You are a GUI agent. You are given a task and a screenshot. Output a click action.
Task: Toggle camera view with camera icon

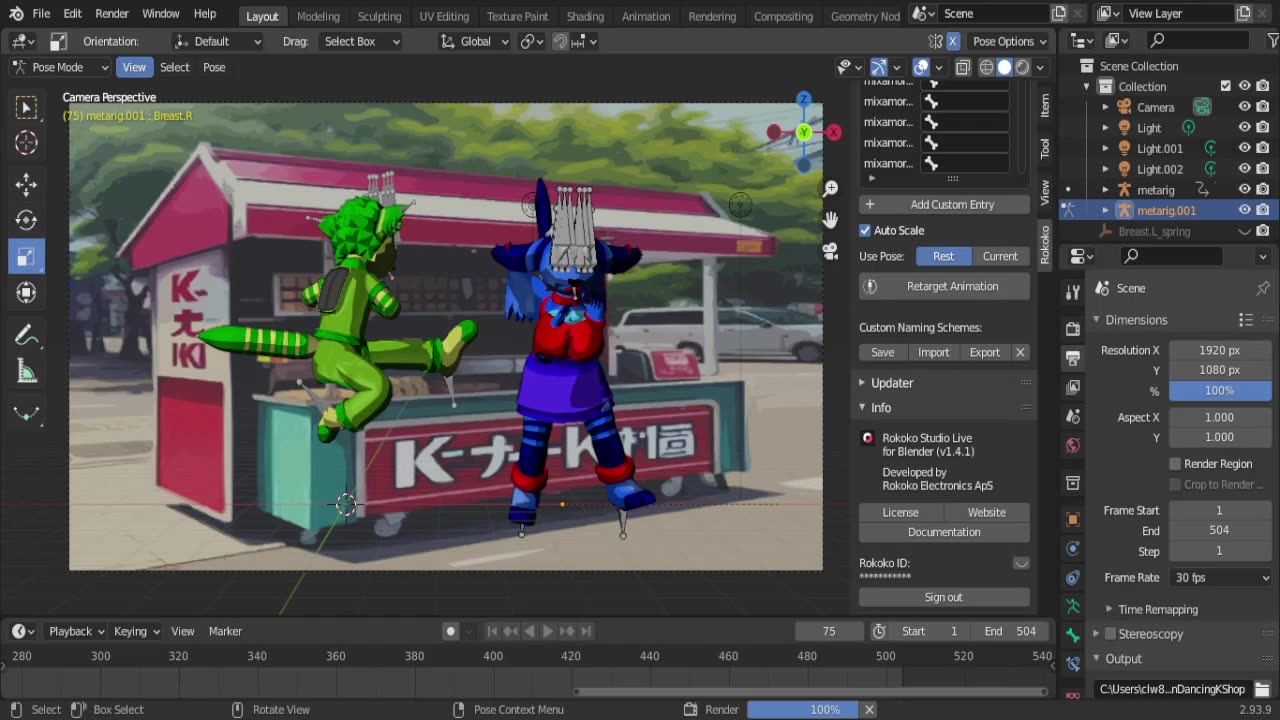pos(830,251)
